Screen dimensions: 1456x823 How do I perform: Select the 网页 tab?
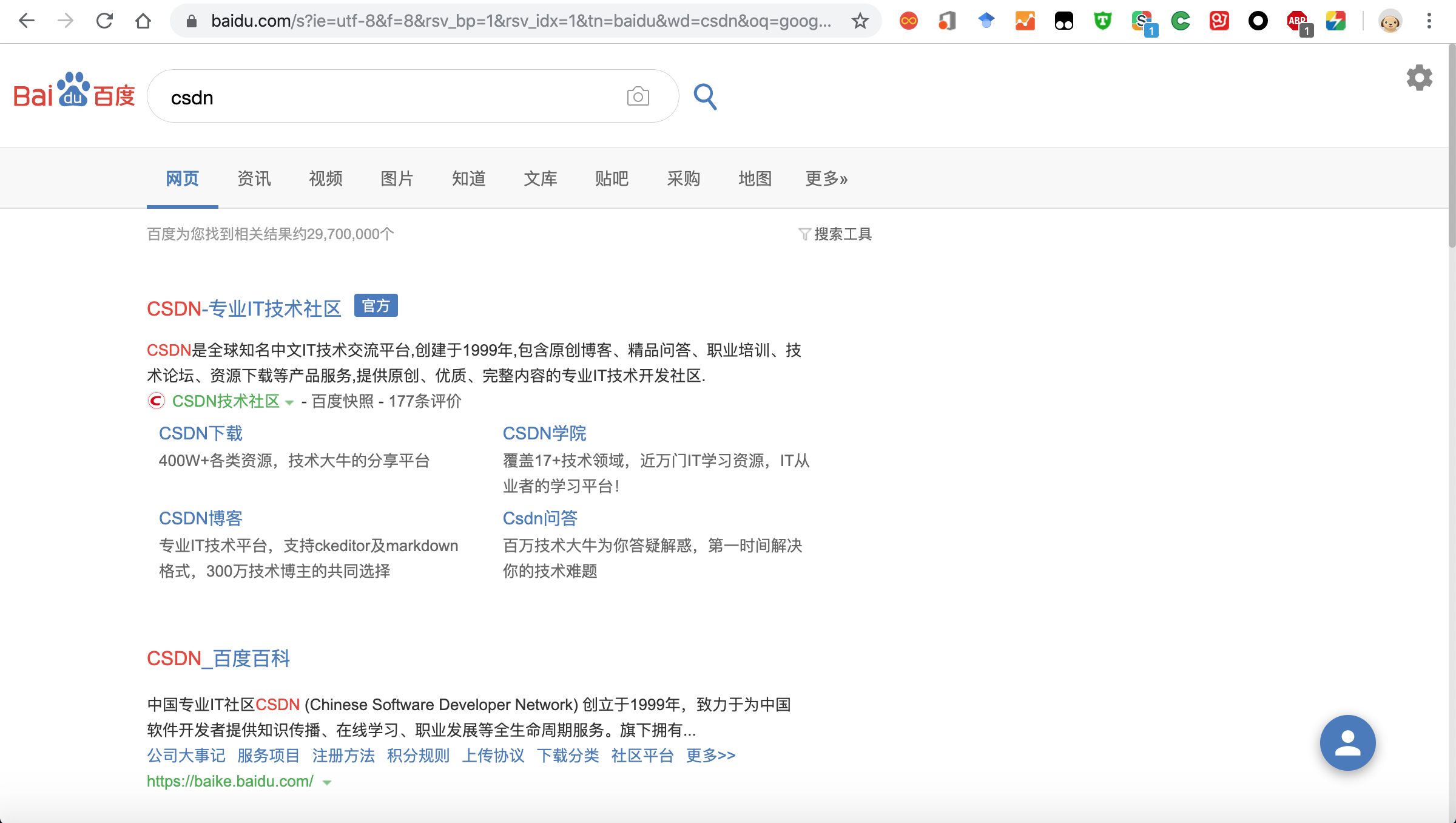[182, 178]
